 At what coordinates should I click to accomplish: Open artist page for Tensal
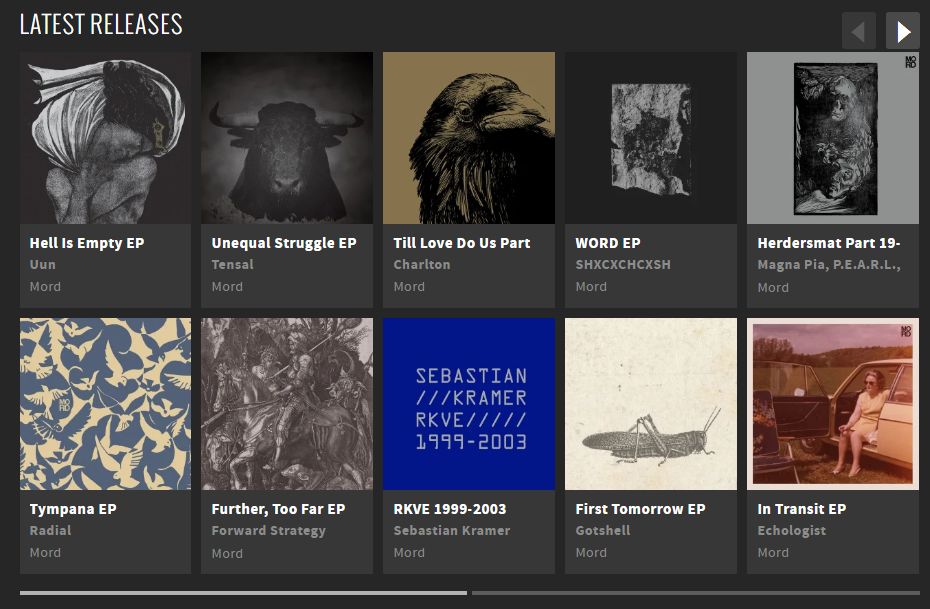point(232,265)
